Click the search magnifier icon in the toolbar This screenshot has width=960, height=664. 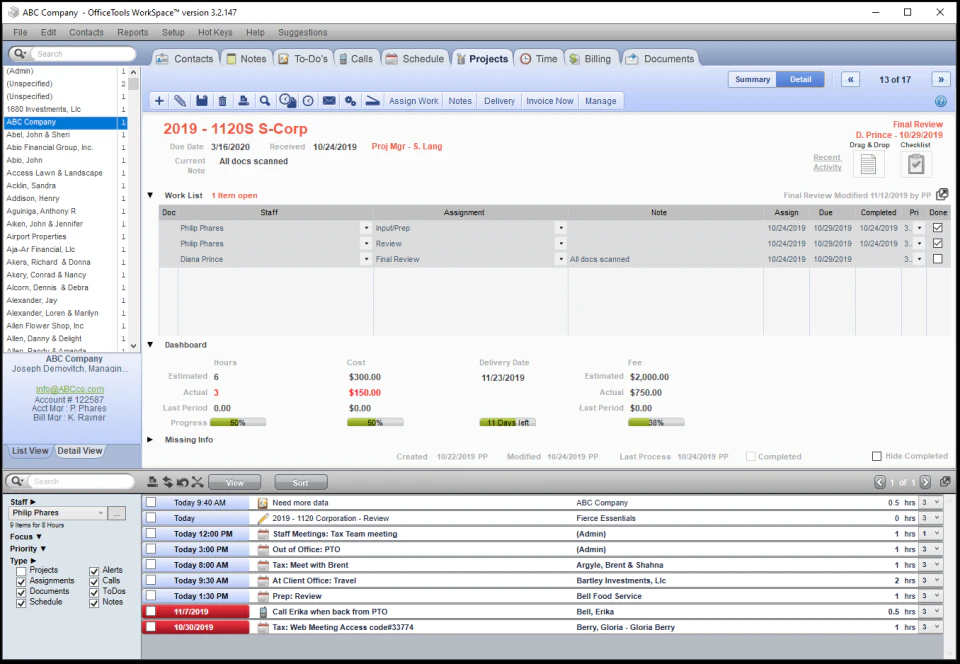[x=265, y=100]
